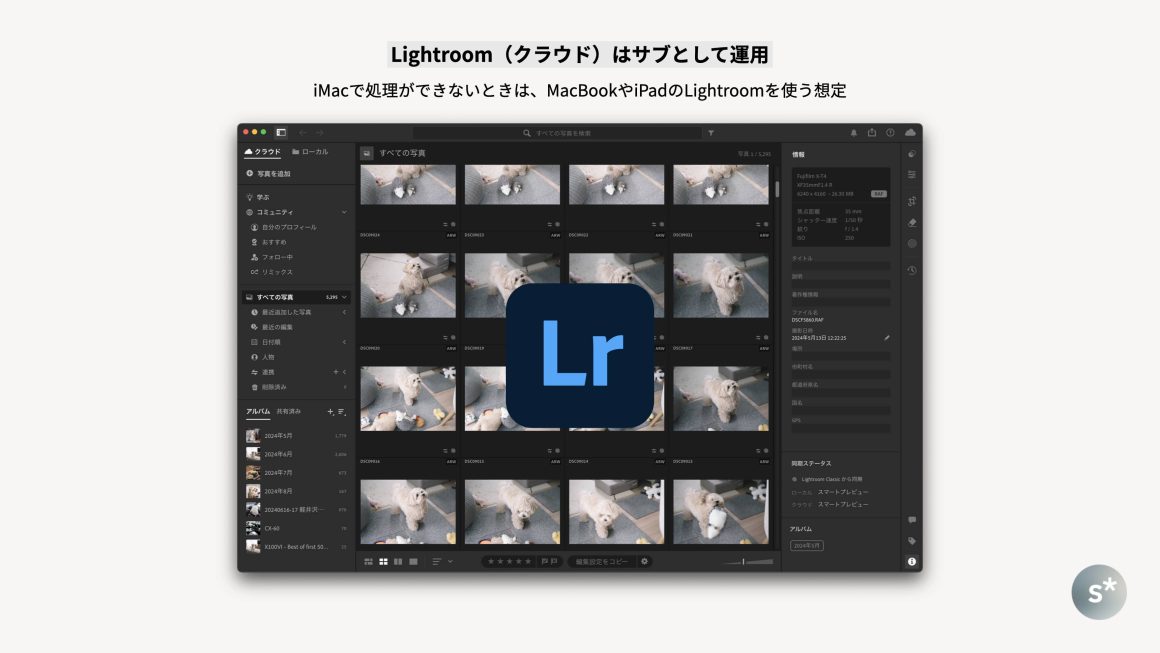Open the Keywords tag panel icon
The height and width of the screenshot is (653, 1160).
pyautogui.click(x=911, y=540)
